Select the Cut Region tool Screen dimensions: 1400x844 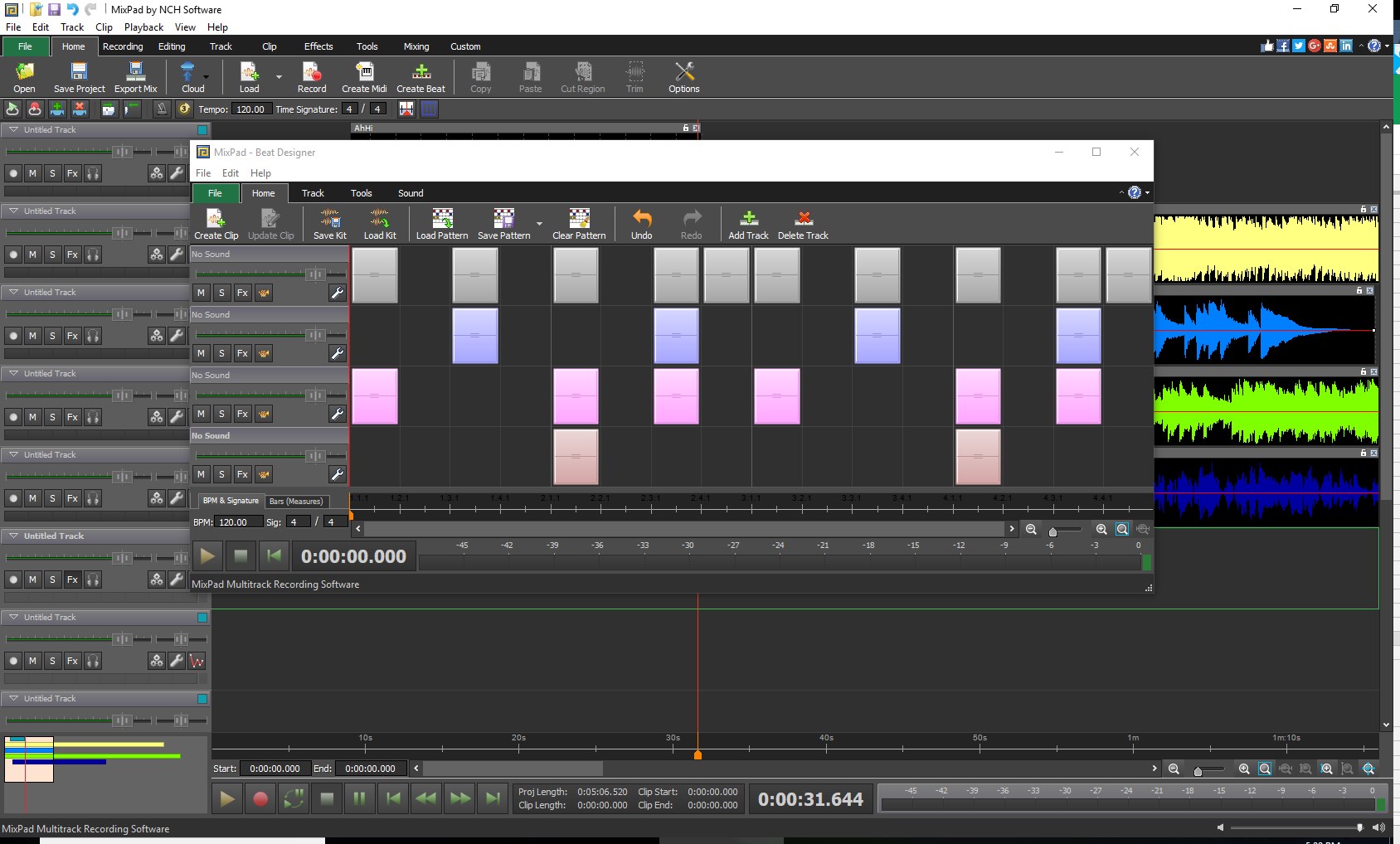click(x=582, y=76)
